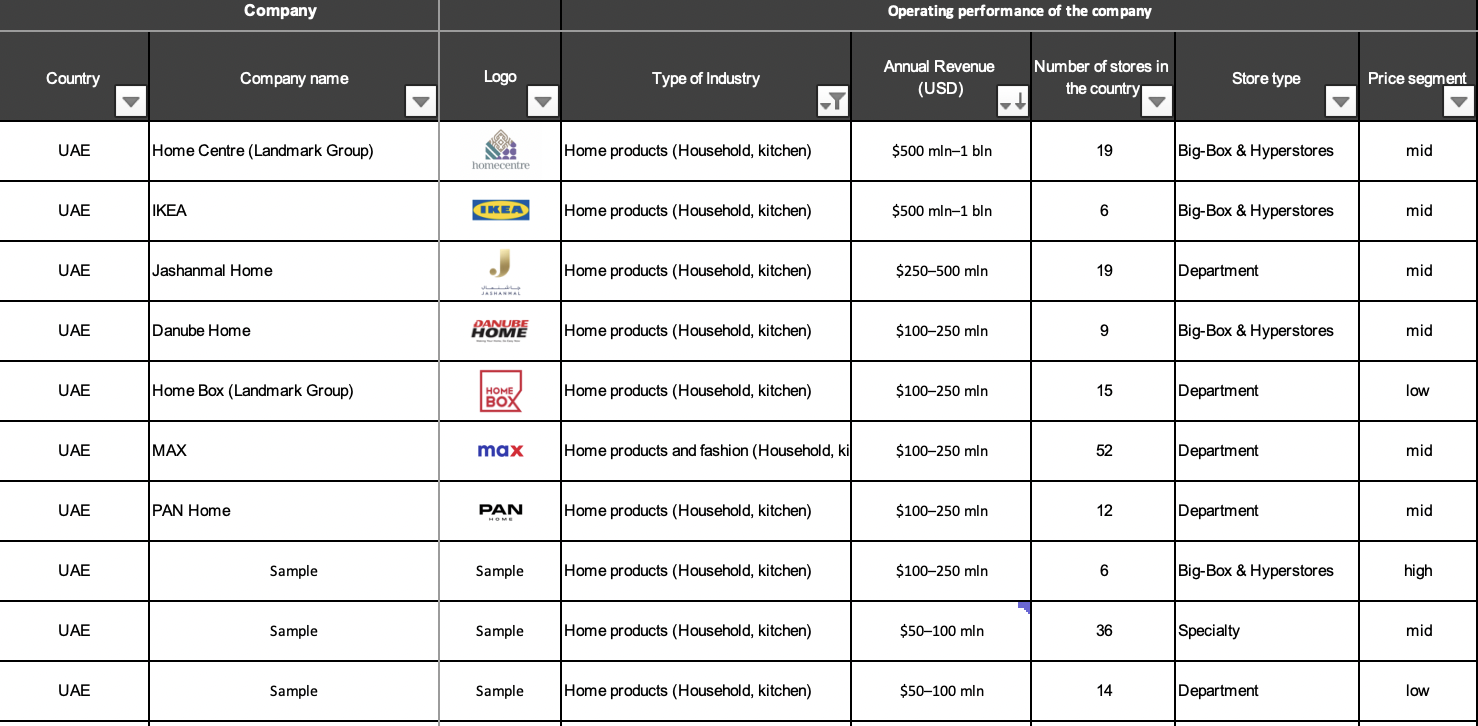Select Danube Home's store count '9' cell
This screenshot has width=1478, height=726.
point(1103,331)
